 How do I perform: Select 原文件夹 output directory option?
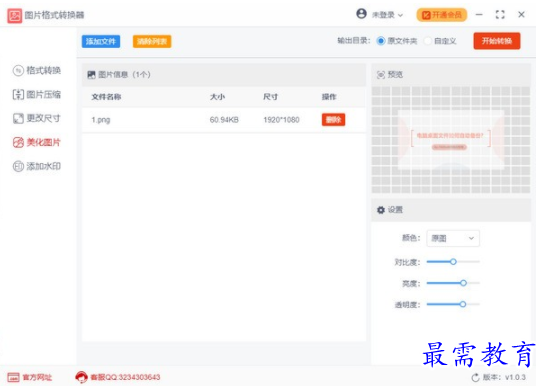[x=397, y=41]
